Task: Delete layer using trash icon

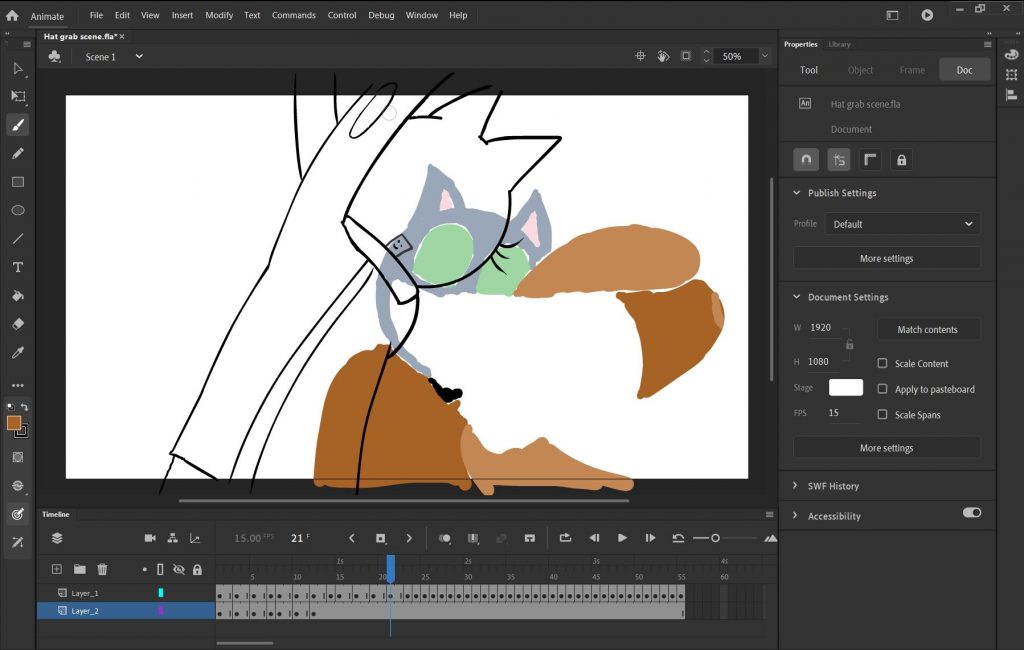Action: pyautogui.click(x=102, y=569)
